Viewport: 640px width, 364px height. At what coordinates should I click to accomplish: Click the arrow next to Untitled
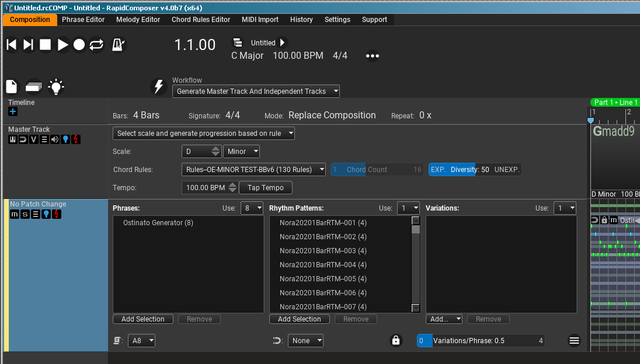click(282, 42)
